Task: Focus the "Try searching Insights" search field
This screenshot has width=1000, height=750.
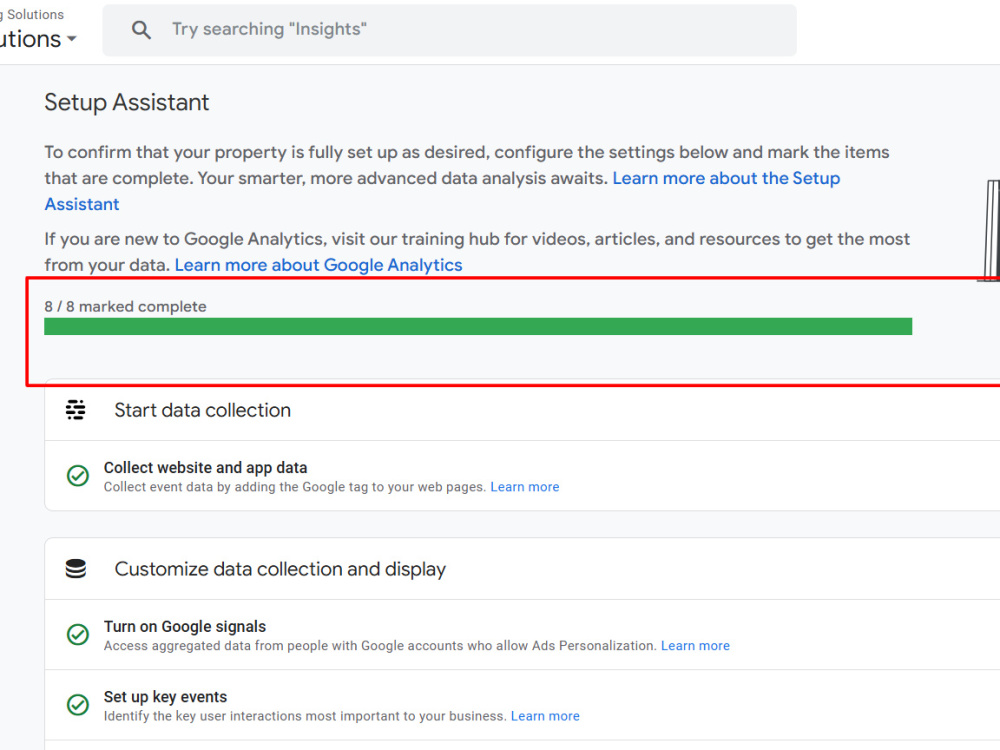Action: point(449,30)
